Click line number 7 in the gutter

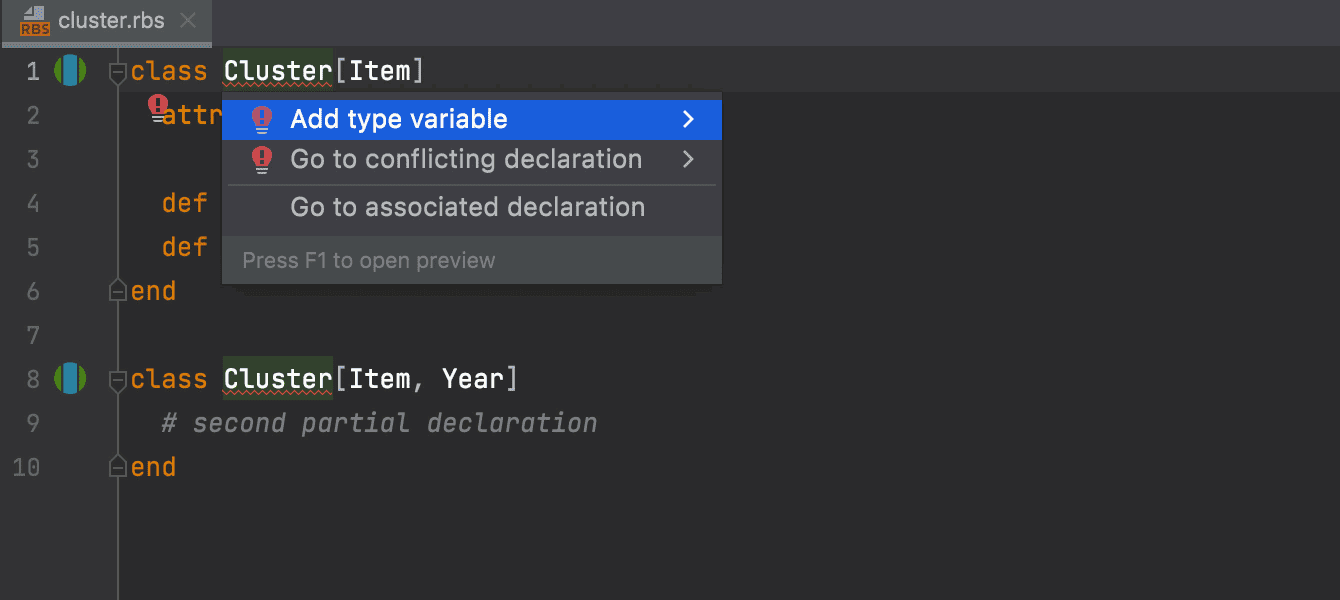(33, 335)
